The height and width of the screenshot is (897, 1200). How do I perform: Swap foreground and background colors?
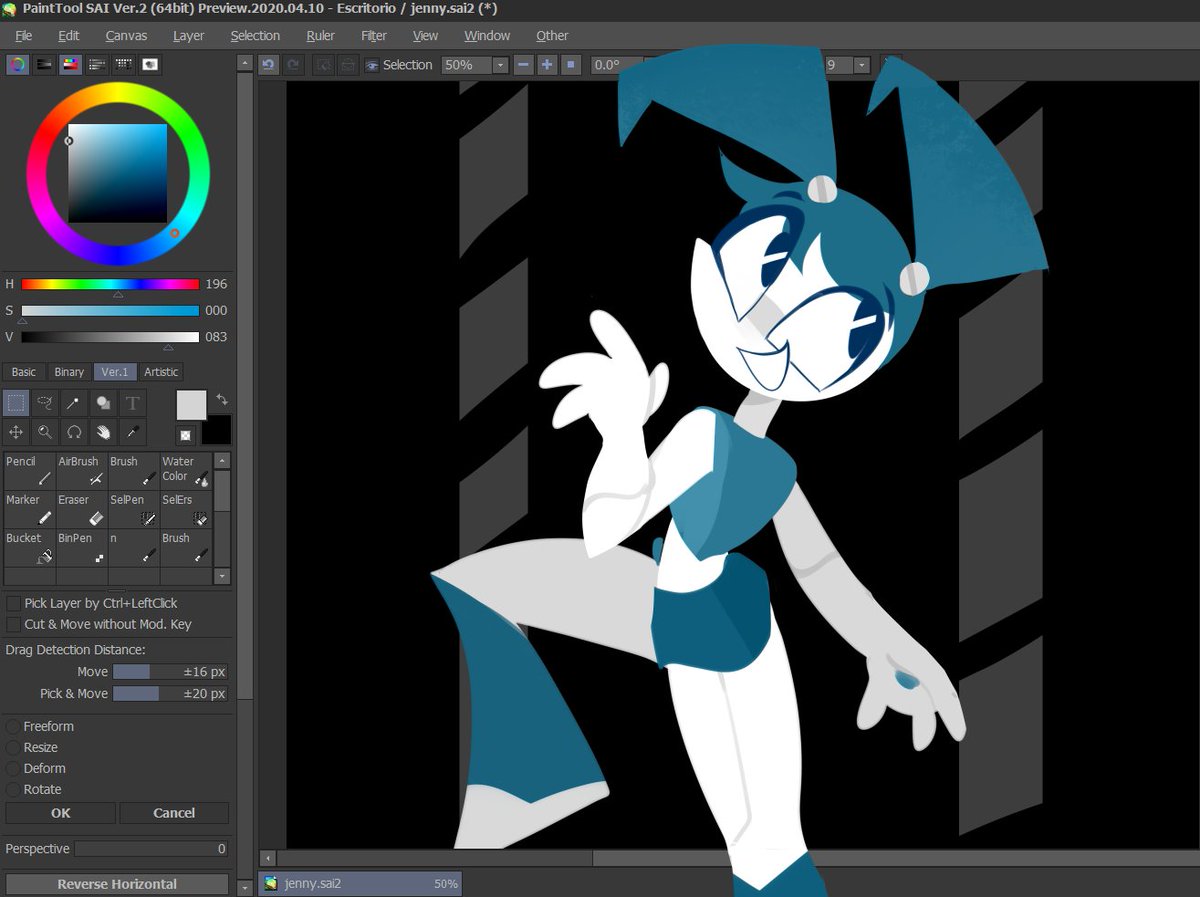(x=222, y=398)
